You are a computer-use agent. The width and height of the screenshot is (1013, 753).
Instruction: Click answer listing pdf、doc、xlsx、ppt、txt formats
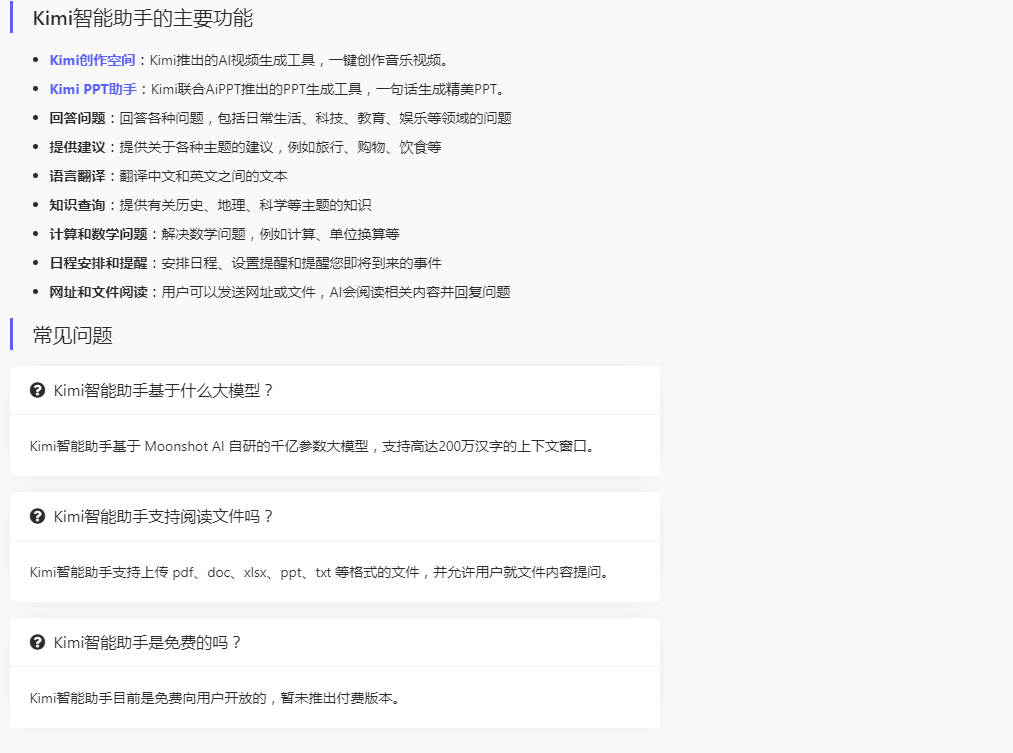point(319,572)
